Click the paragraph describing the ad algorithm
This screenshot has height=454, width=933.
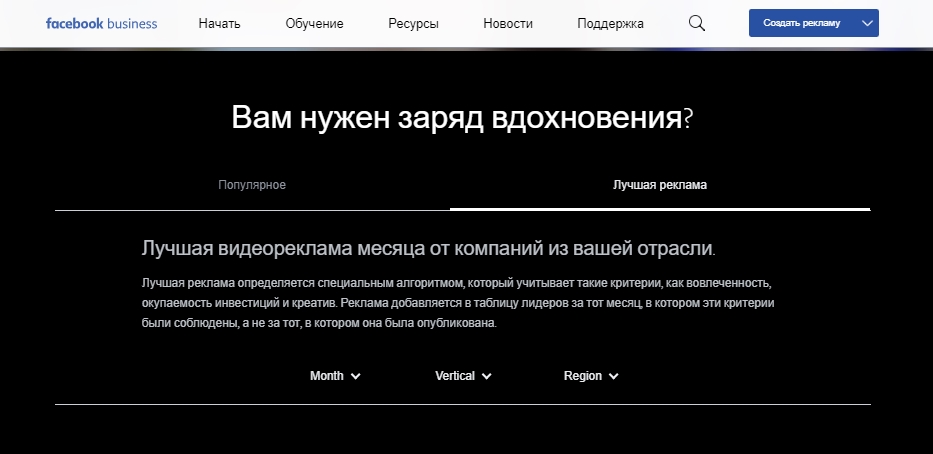click(458, 302)
